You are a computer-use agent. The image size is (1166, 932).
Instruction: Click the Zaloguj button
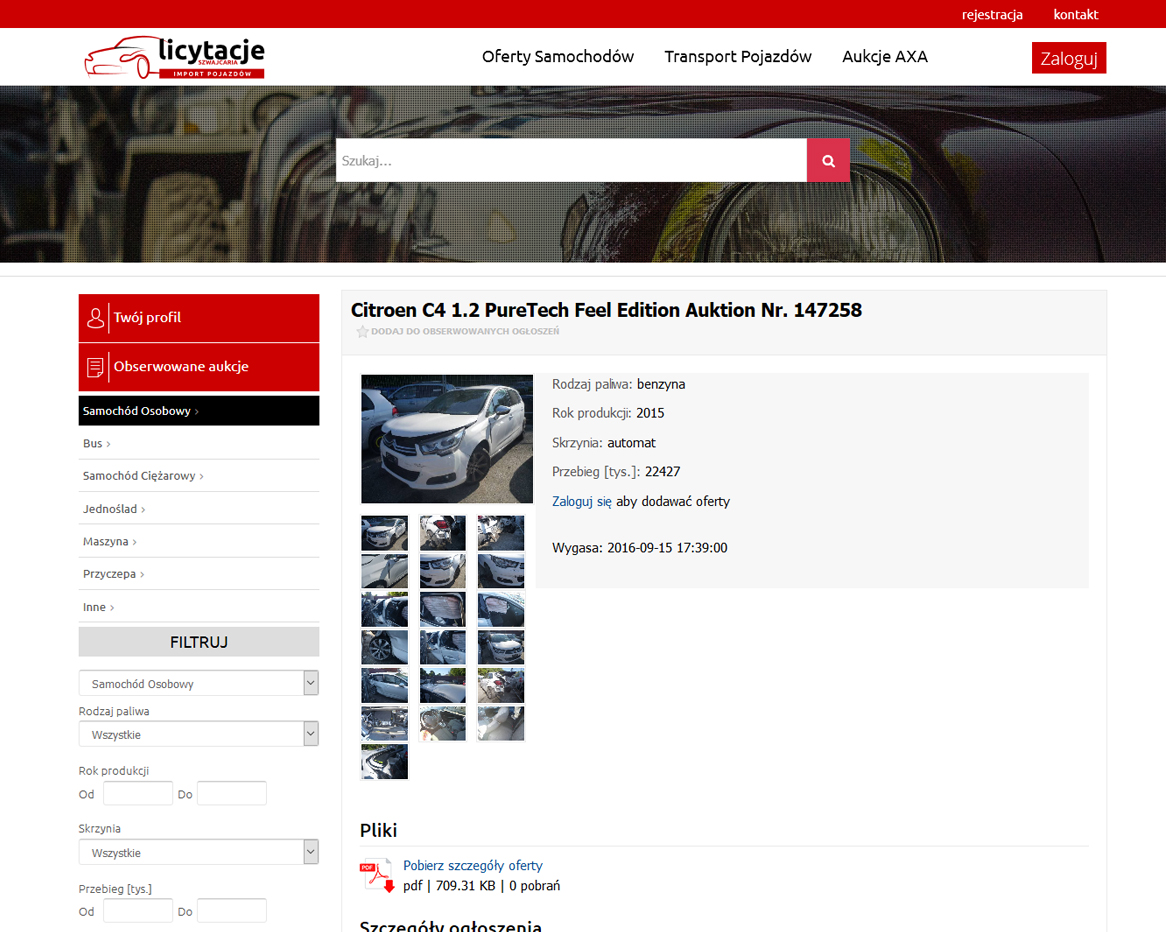click(1069, 58)
